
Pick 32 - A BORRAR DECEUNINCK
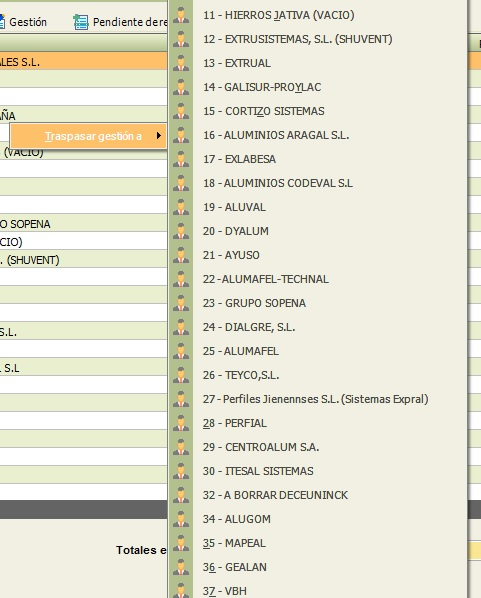point(275,495)
